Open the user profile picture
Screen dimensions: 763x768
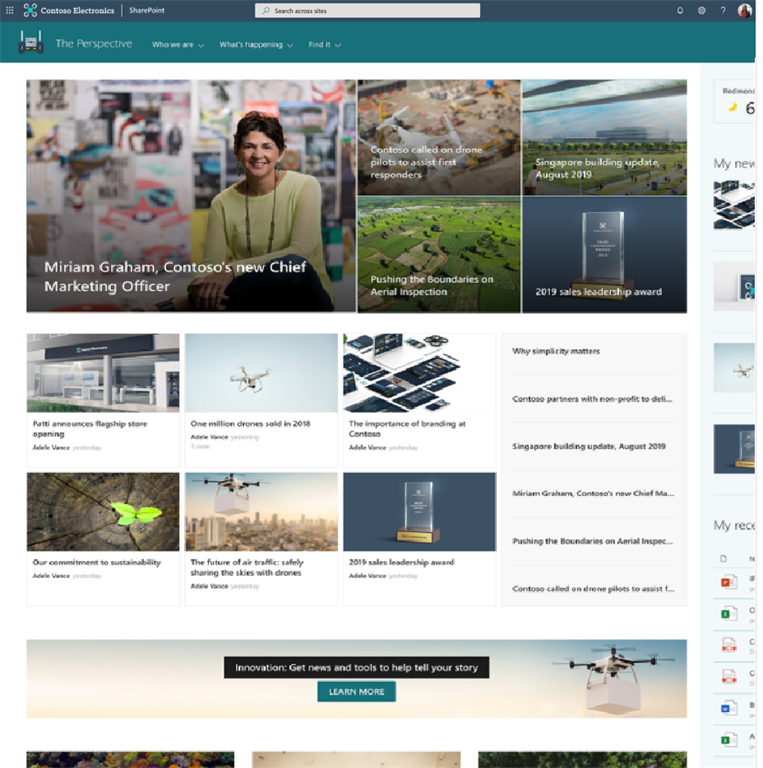coord(744,10)
